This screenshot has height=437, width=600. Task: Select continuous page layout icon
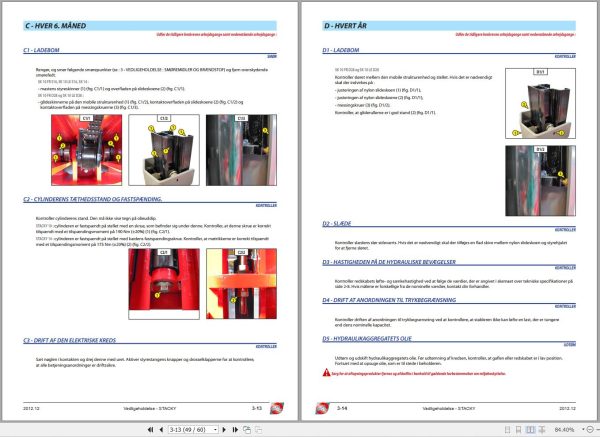point(518,430)
